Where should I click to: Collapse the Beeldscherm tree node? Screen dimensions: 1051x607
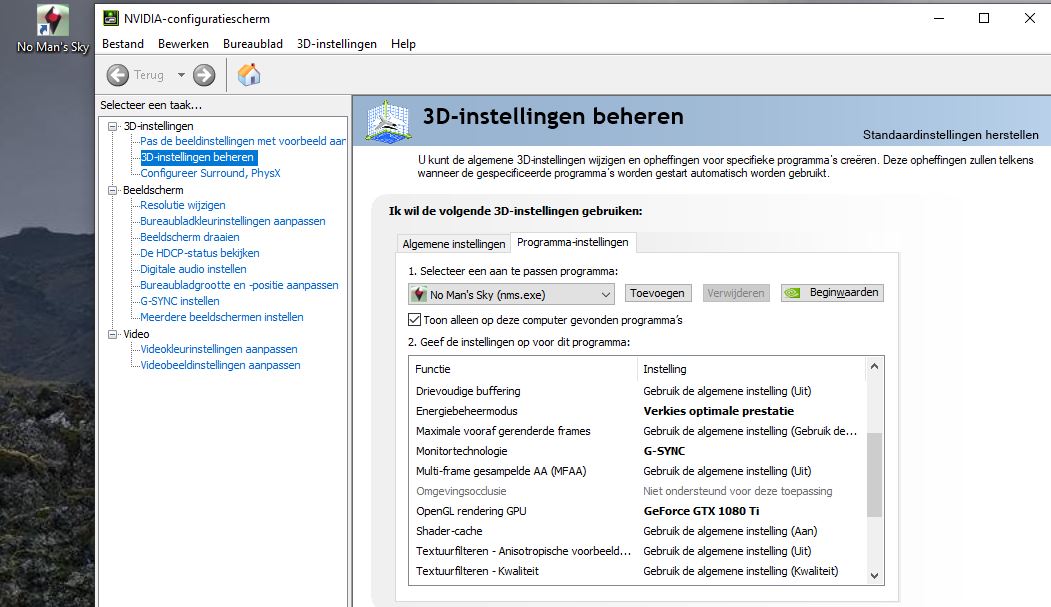coord(113,190)
